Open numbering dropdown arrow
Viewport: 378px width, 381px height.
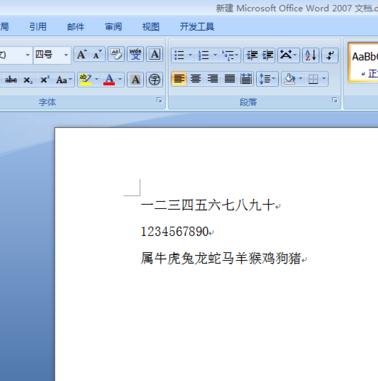click(x=215, y=55)
